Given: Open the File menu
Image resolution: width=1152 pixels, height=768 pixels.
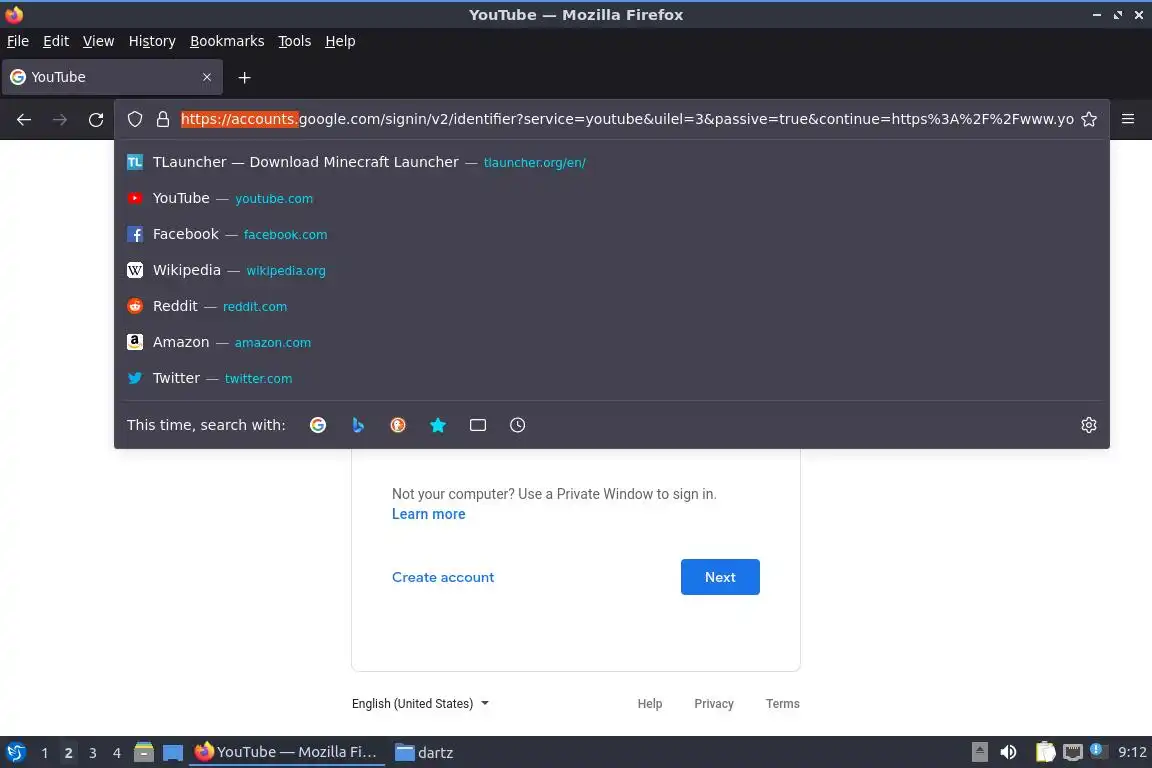Looking at the screenshot, I should coord(18,41).
